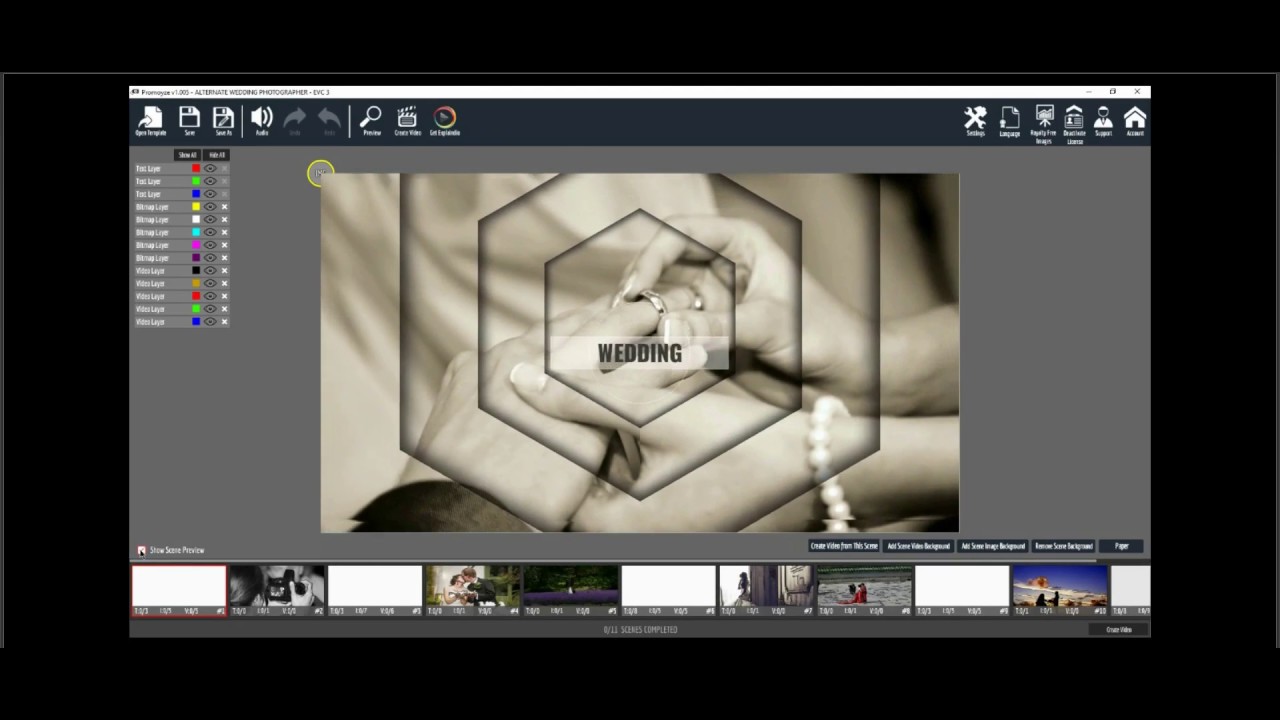Select the green Video Layer row label

coord(150,309)
